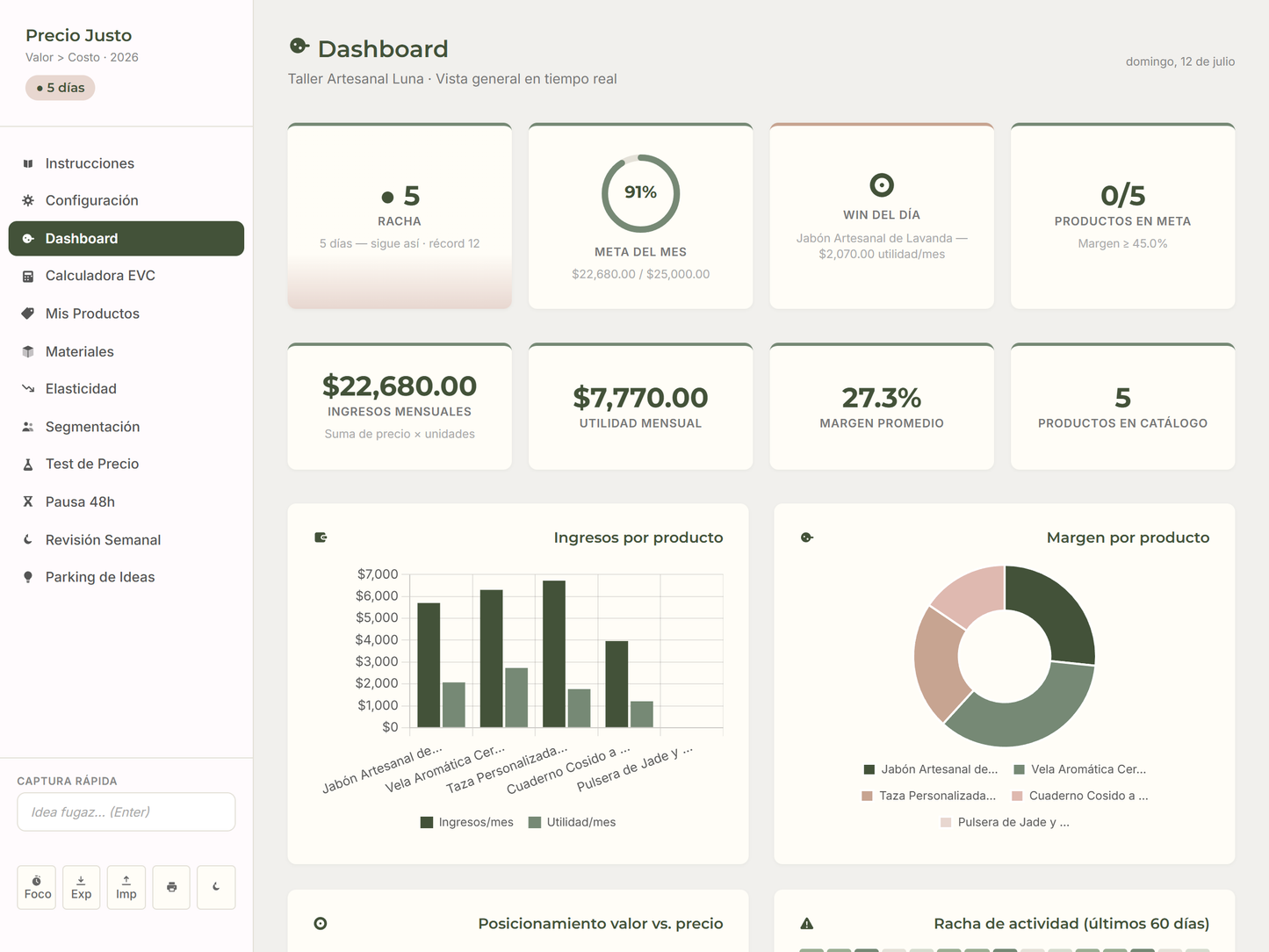
Task: Click the tallest dark bar for Taza Personalizada
Action: [x=554, y=653]
